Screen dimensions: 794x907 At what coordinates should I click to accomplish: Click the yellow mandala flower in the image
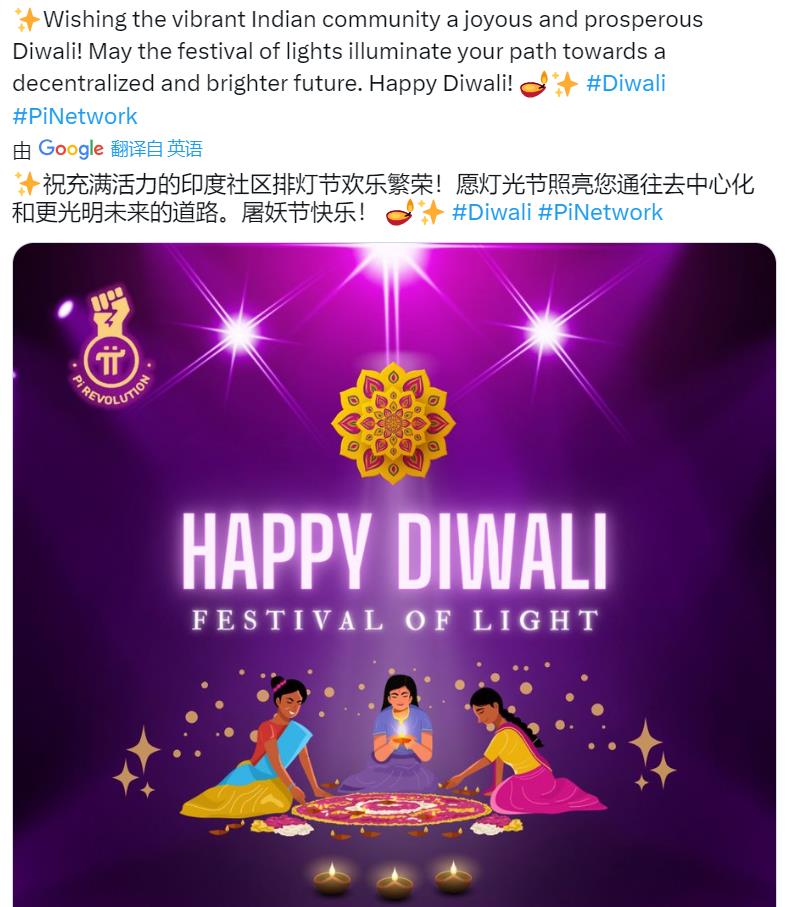coord(393,423)
